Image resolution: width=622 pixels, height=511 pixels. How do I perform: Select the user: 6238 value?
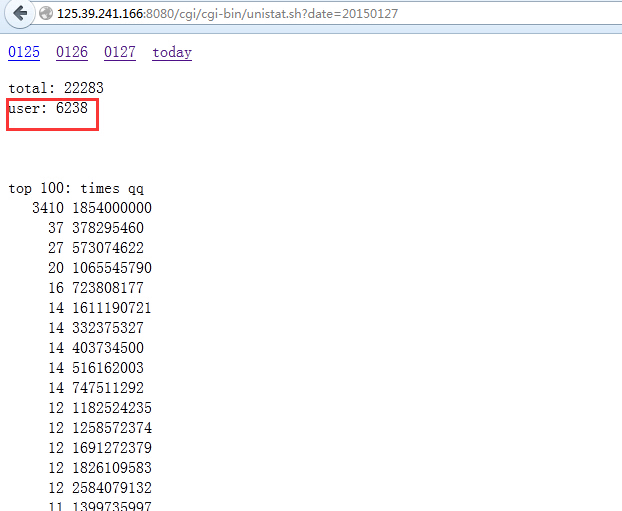coord(48,108)
